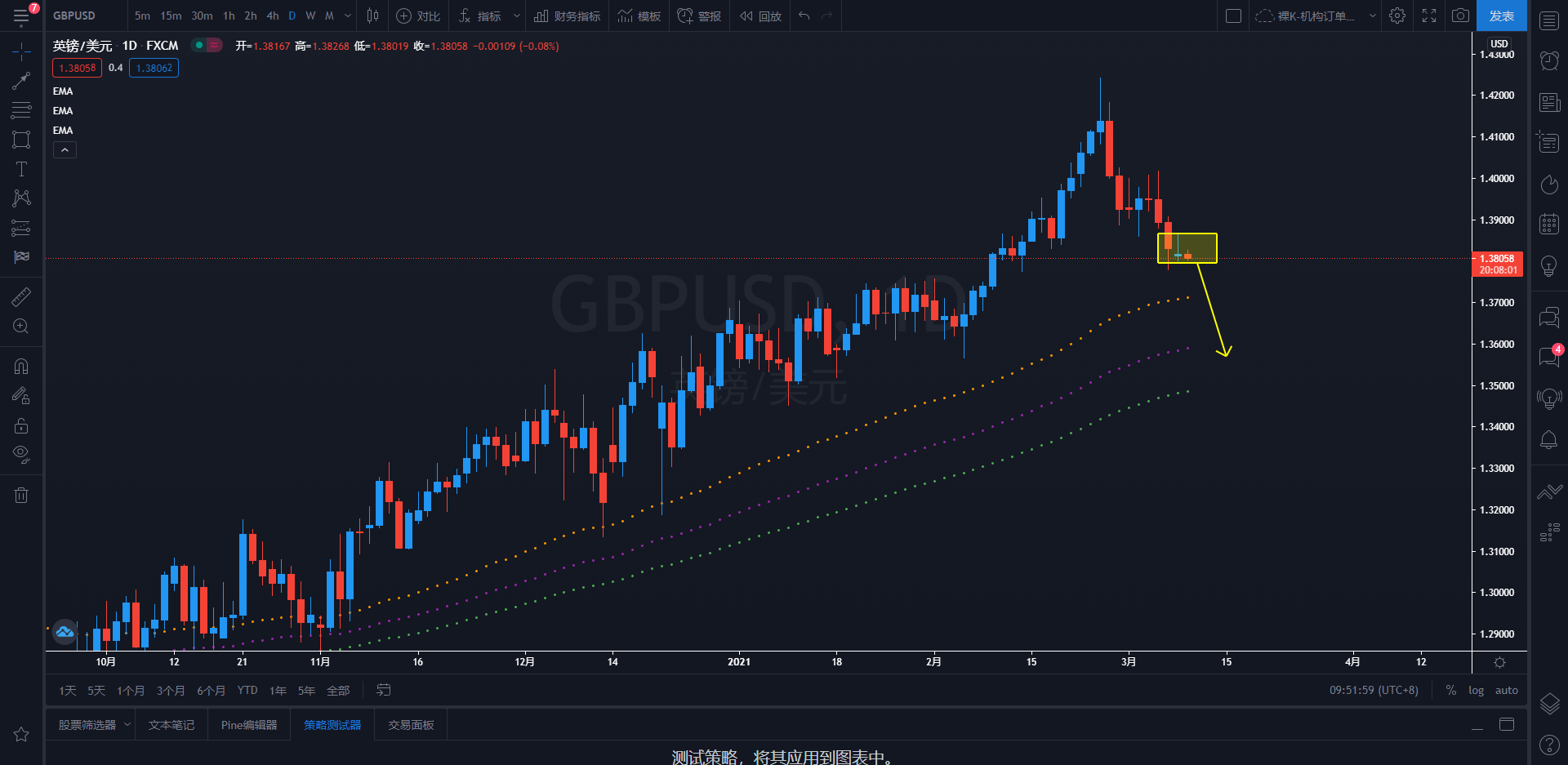
Task: Open price scale settings gear
Action: 1499,662
